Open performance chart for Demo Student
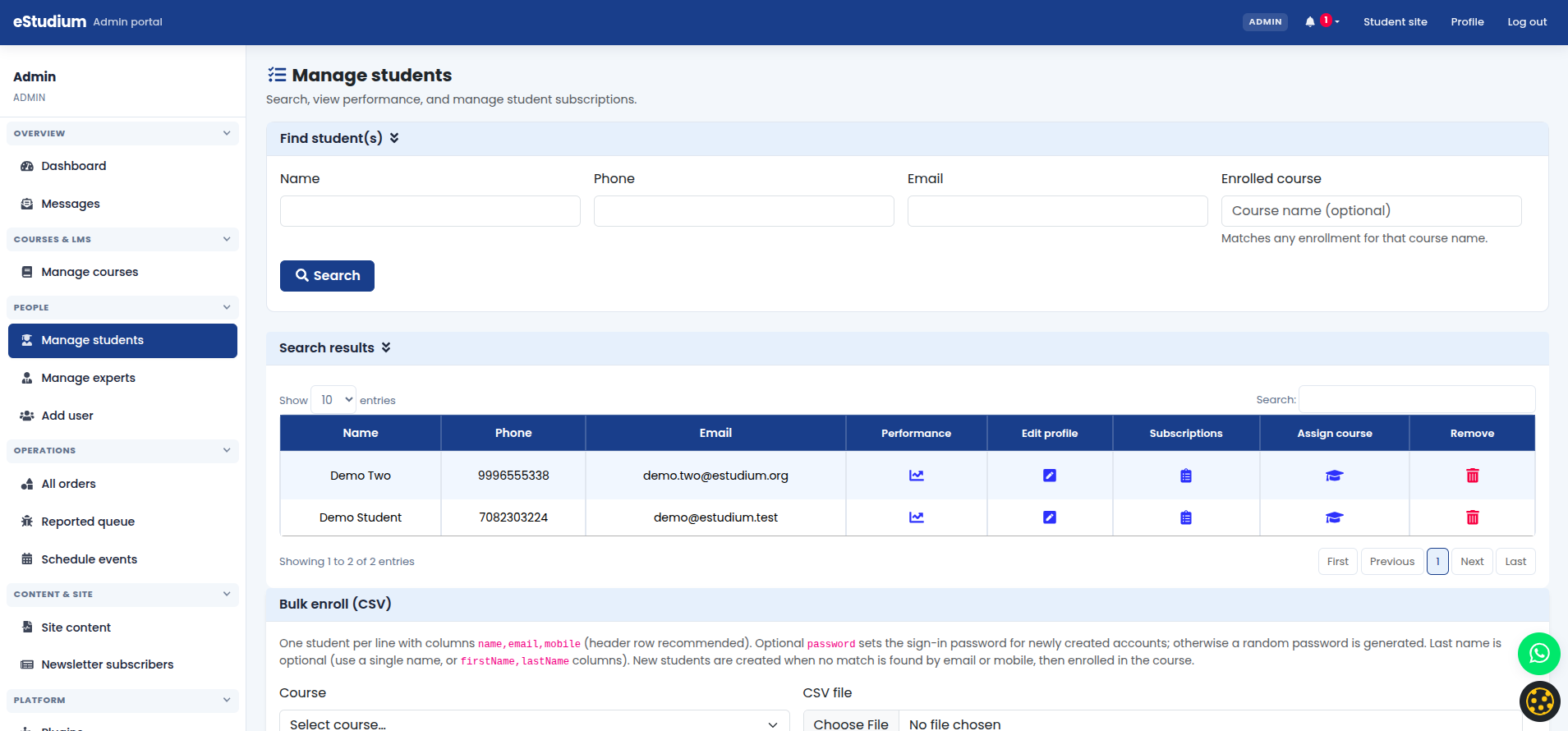The image size is (1568, 731). pos(916,517)
